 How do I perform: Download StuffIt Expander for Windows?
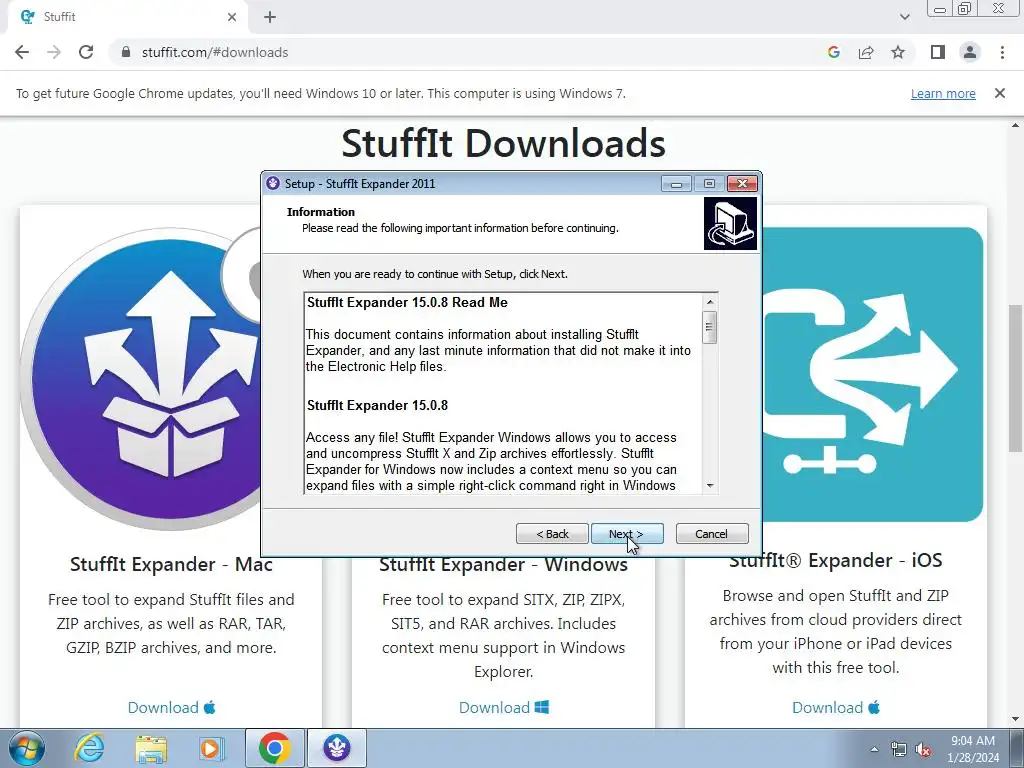click(x=504, y=707)
